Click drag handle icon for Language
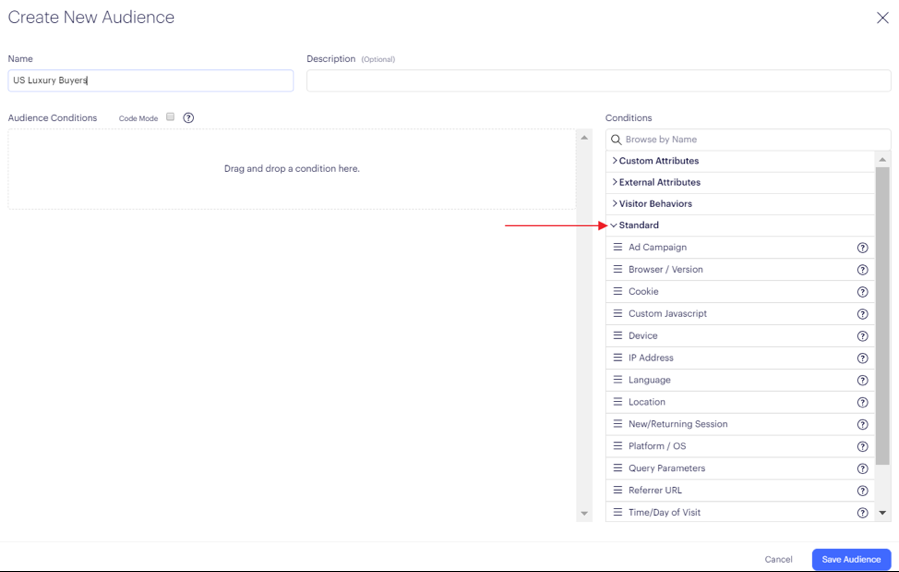This screenshot has height=572, width=899. point(618,380)
